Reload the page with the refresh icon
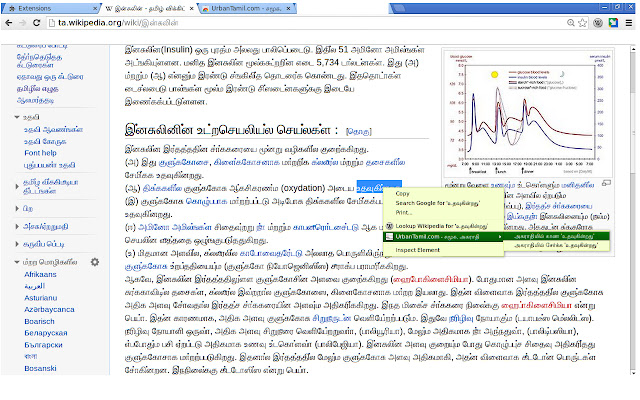The width and height of the screenshot is (640, 400). 36,23
